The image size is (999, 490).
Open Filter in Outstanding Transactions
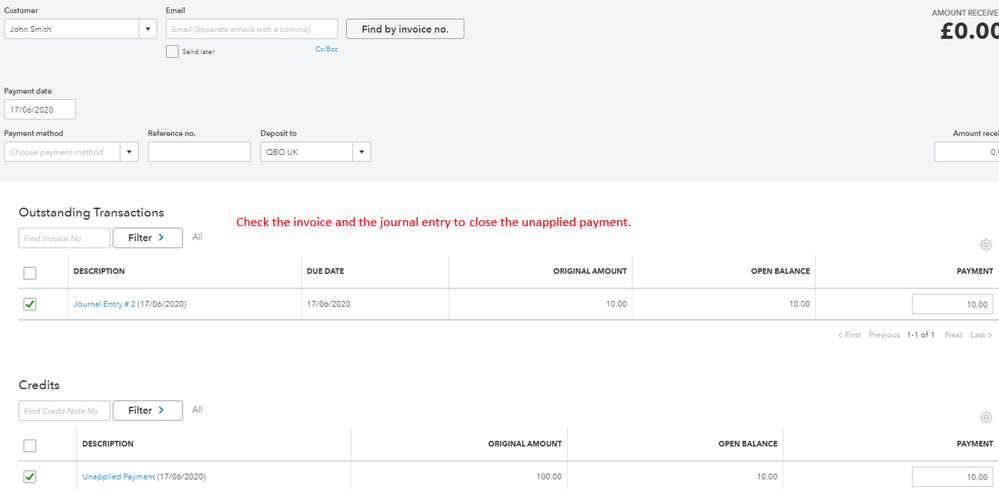click(147, 238)
